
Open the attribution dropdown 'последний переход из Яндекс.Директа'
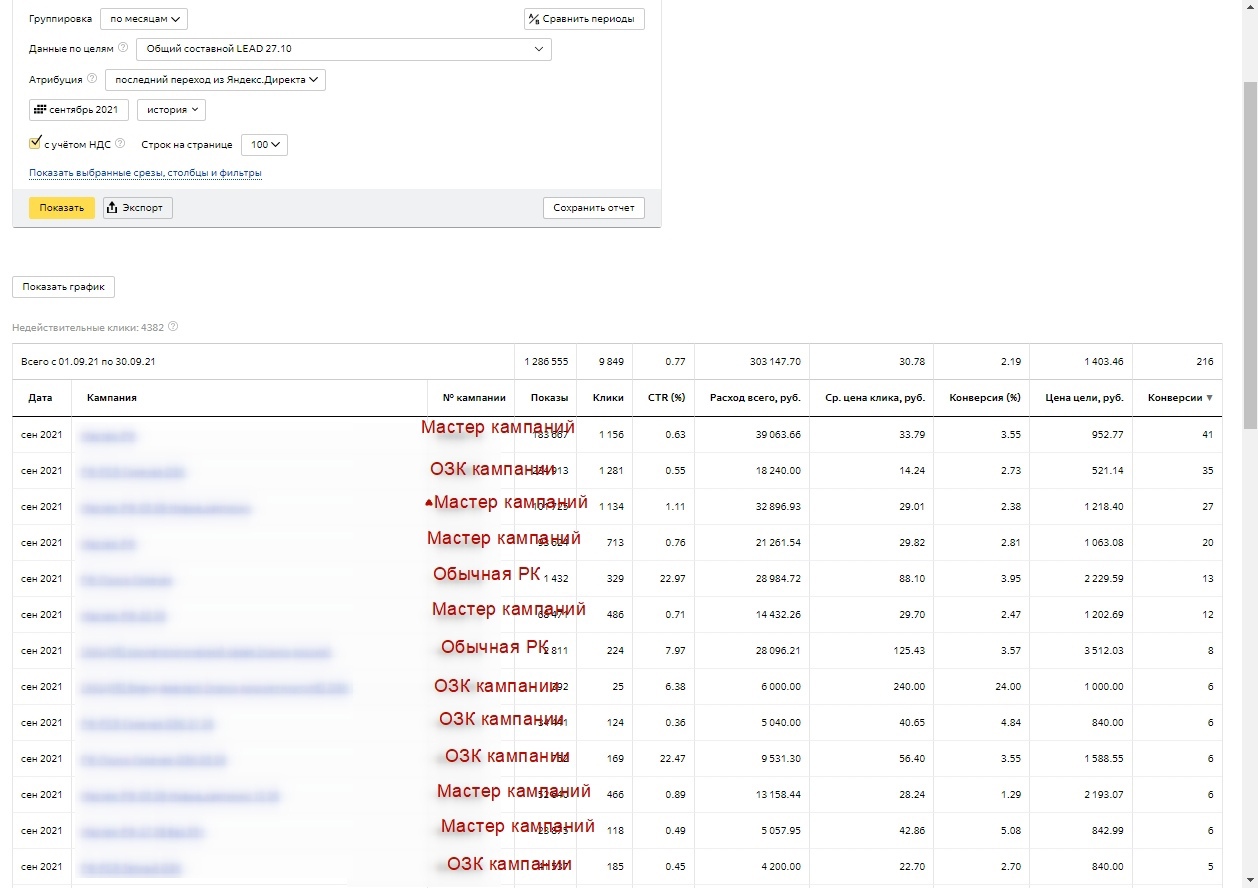[215, 80]
